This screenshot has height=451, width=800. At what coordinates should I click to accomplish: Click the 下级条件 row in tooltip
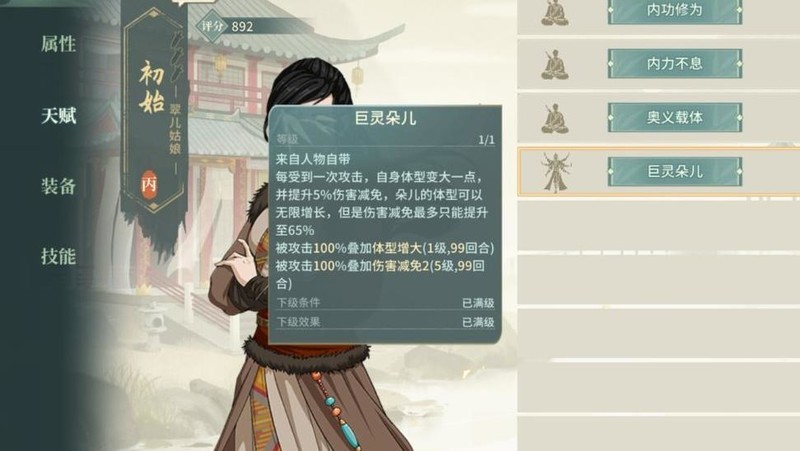pos(385,303)
